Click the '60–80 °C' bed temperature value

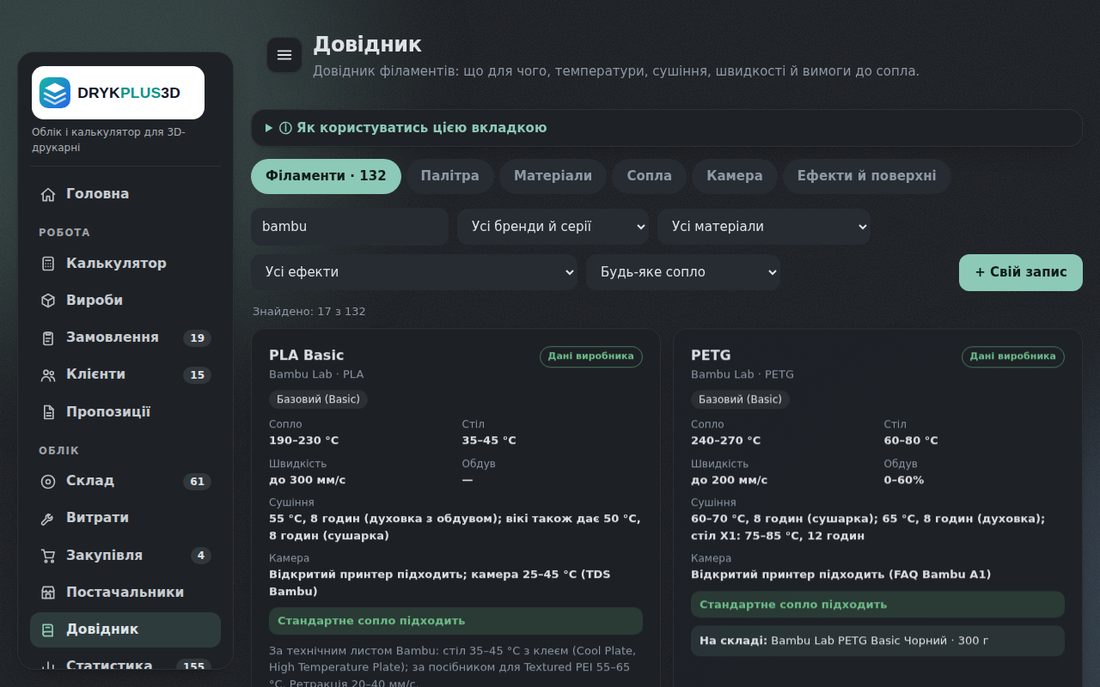(x=911, y=441)
